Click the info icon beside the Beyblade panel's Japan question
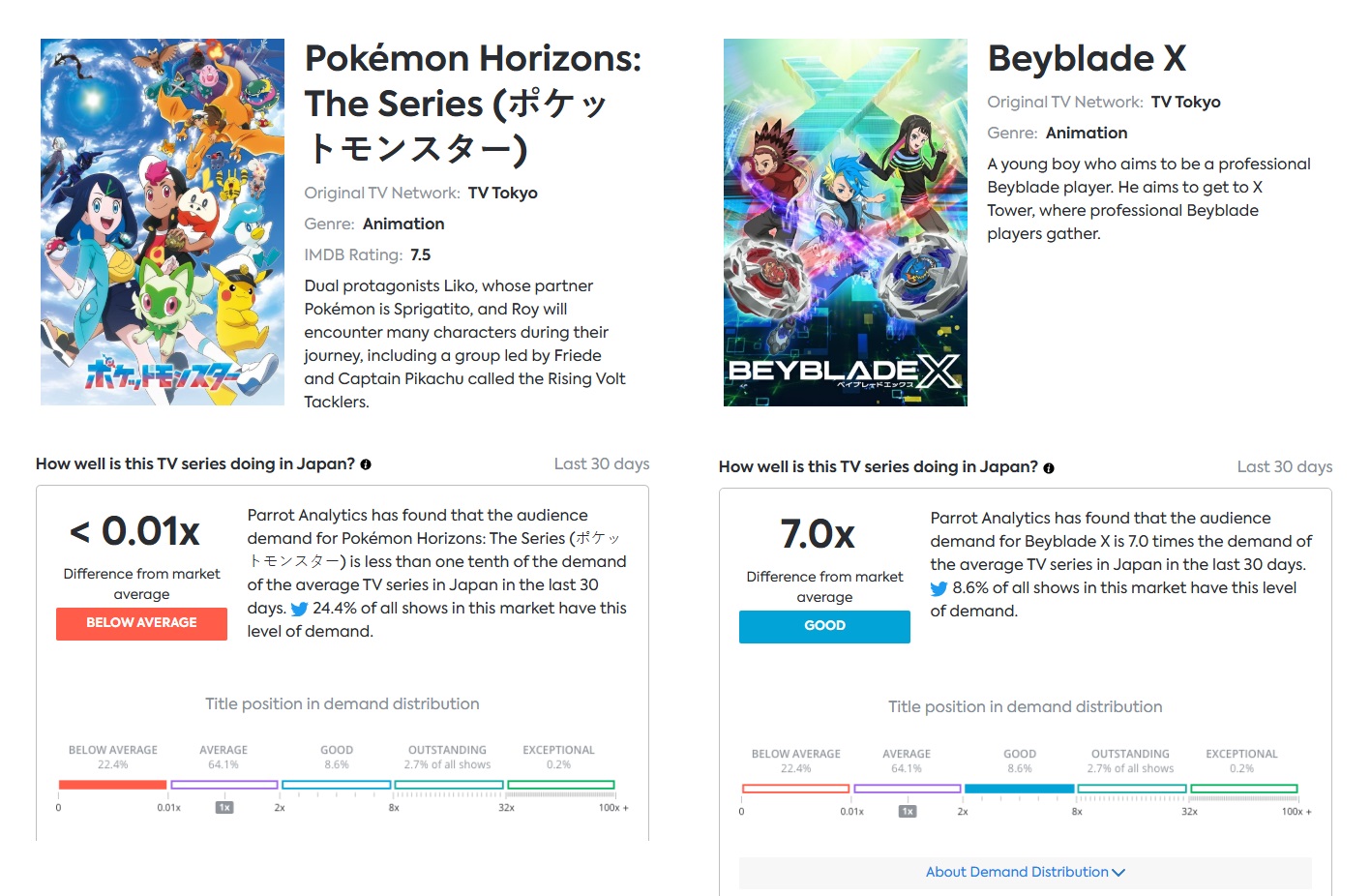This screenshot has height=896, width=1371. 1049,468
